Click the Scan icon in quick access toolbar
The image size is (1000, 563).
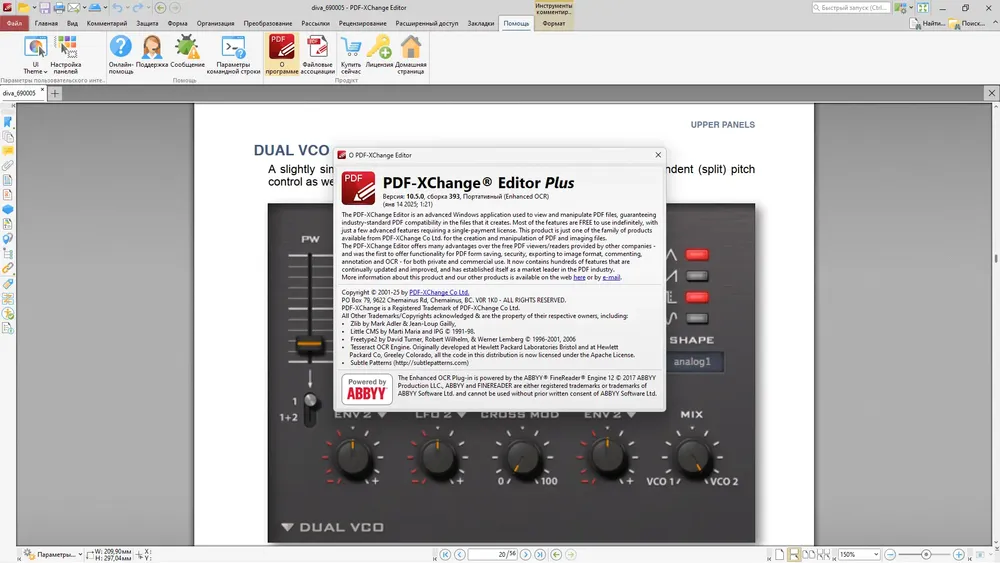pos(94,8)
